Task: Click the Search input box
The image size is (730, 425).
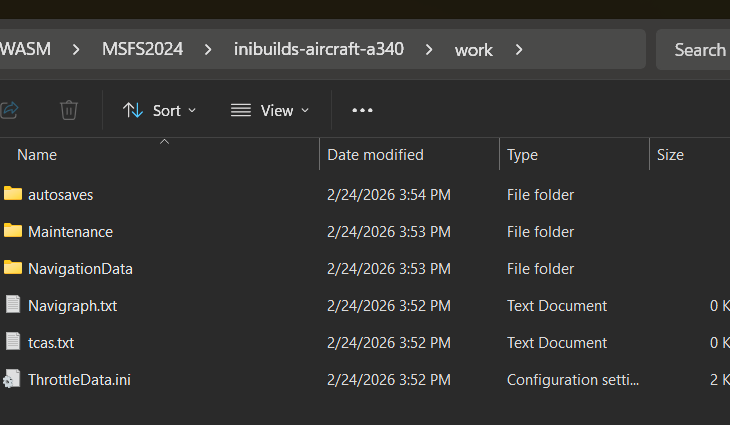Action: click(697, 49)
